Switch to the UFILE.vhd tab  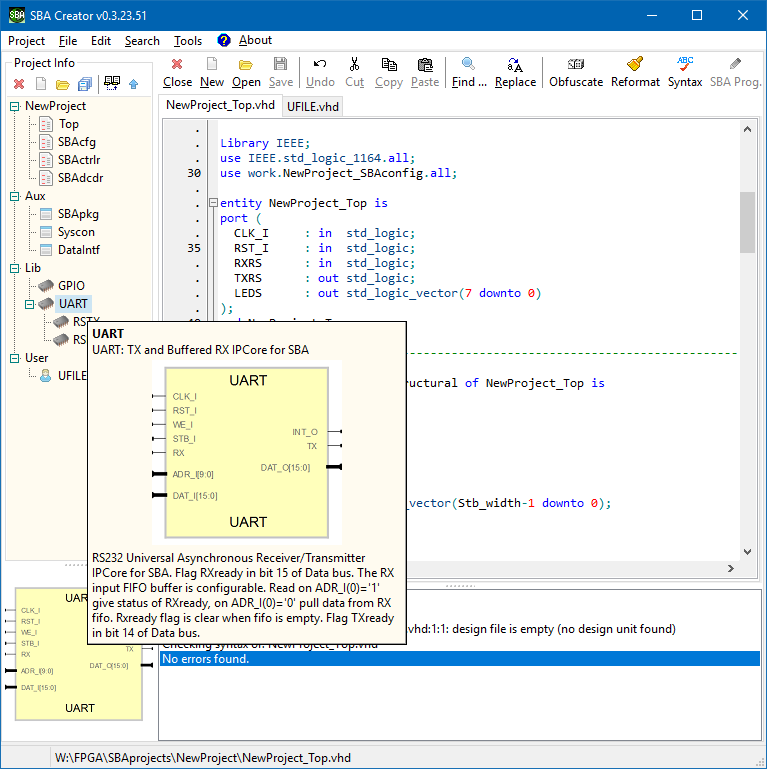[314, 105]
